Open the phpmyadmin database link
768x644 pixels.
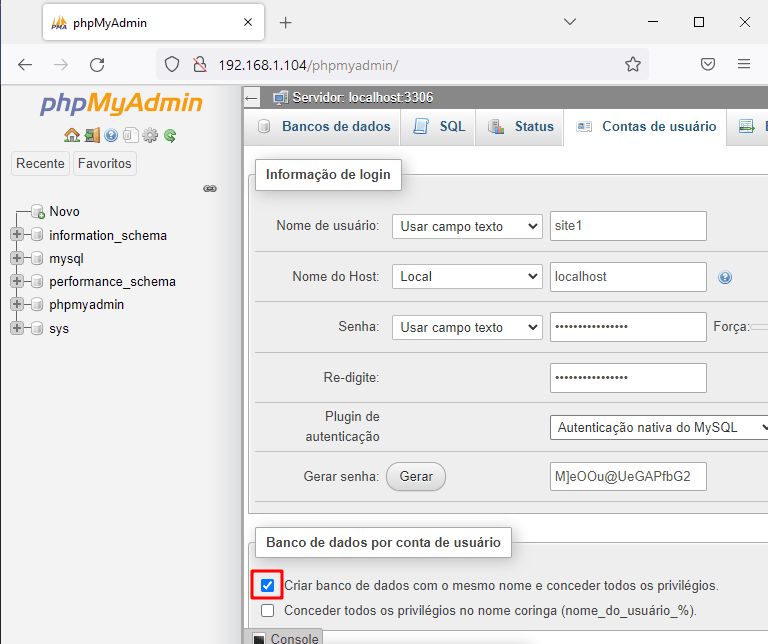(86, 305)
